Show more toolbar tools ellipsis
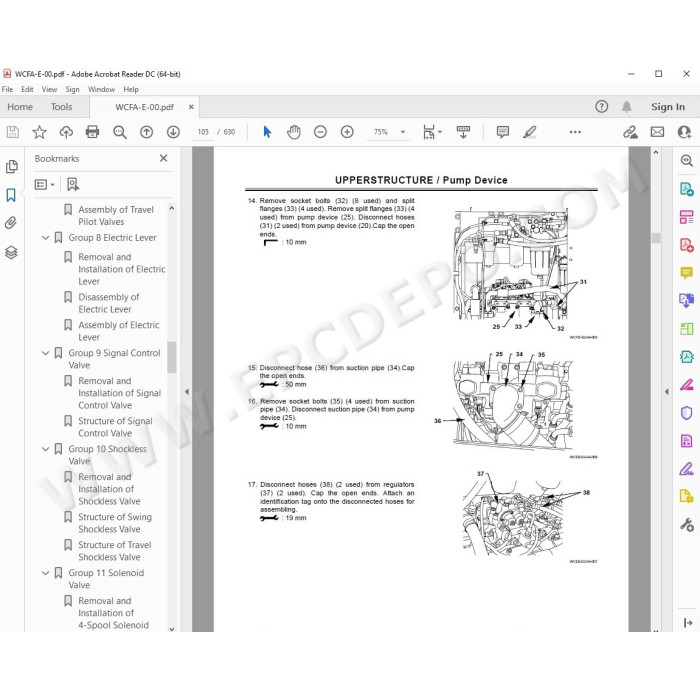The width and height of the screenshot is (700, 700). coord(575,132)
